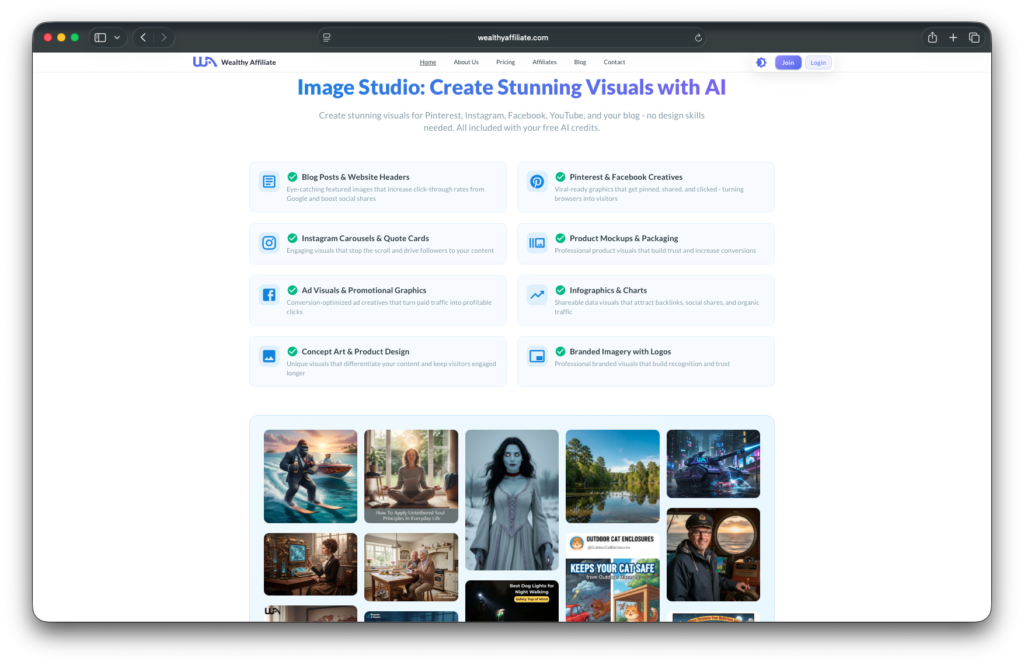Click the Join button
The width and height of the screenshot is (1024, 665).
[788, 62]
